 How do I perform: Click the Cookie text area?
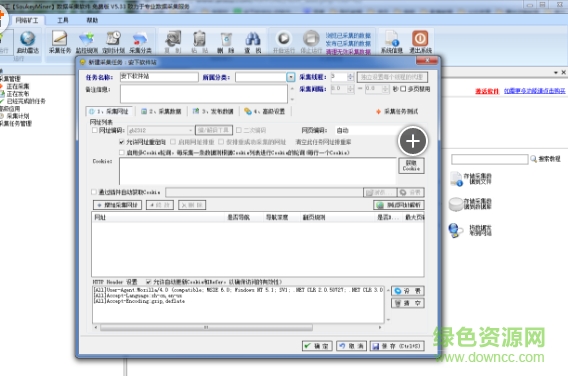[258, 171]
